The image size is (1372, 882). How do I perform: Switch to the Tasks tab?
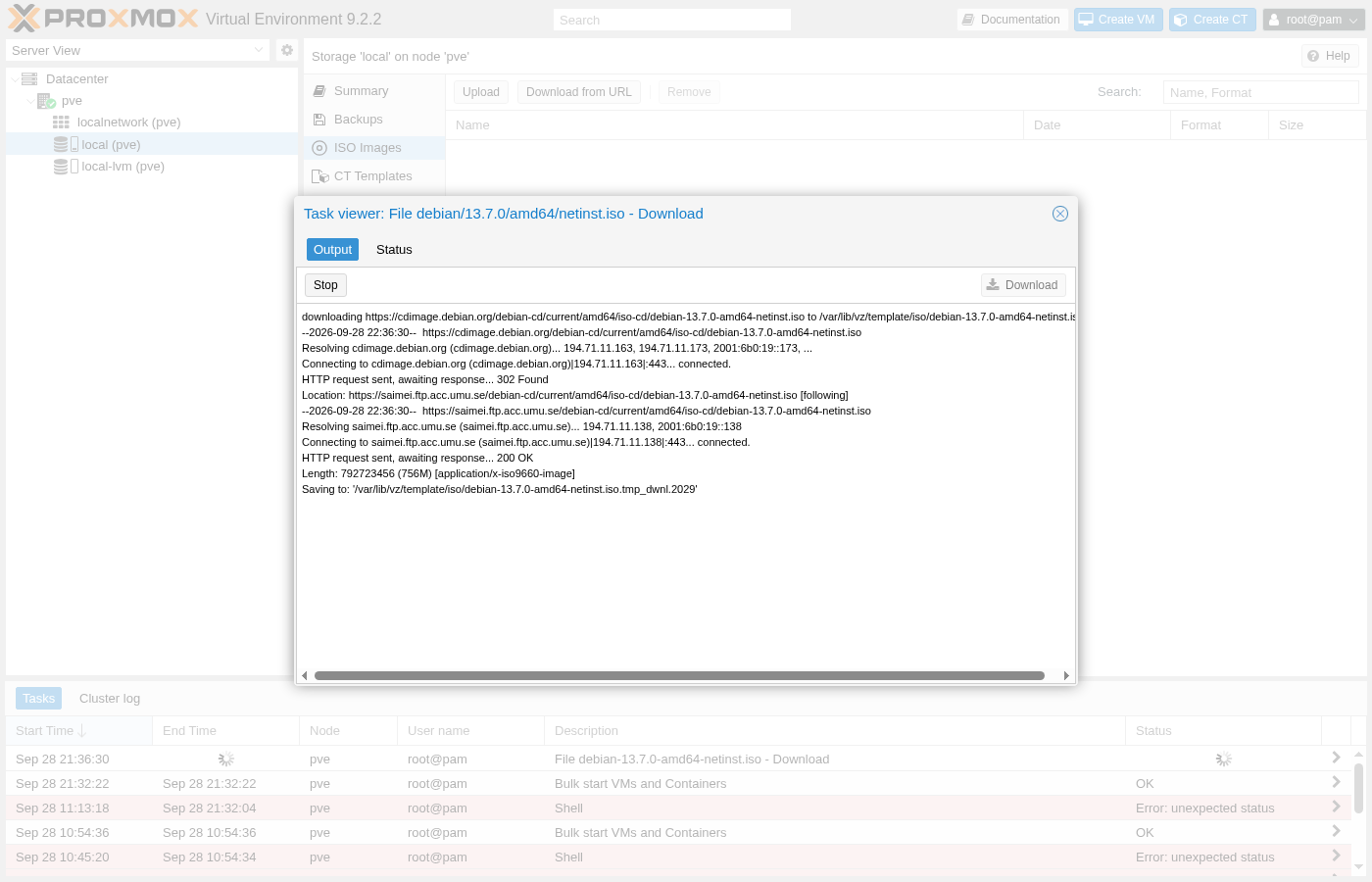click(x=38, y=699)
